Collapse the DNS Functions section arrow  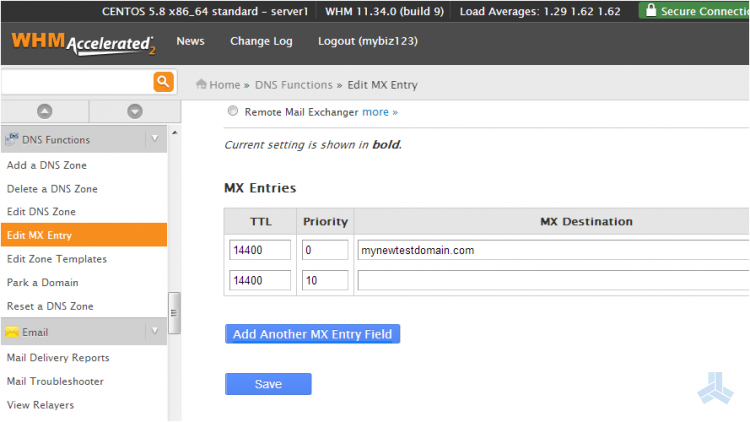[155, 140]
